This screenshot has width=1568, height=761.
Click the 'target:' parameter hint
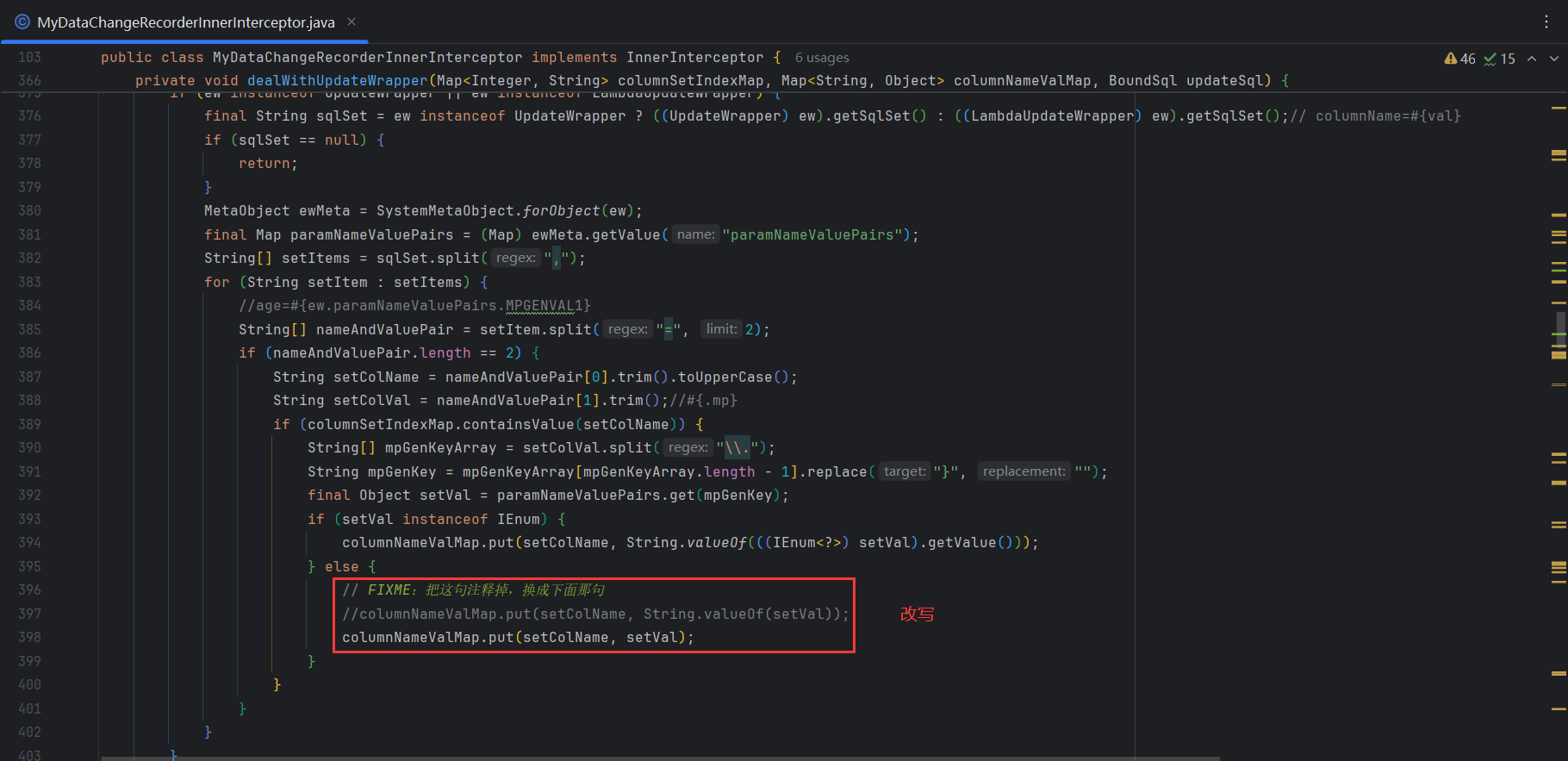click(905, 471)
